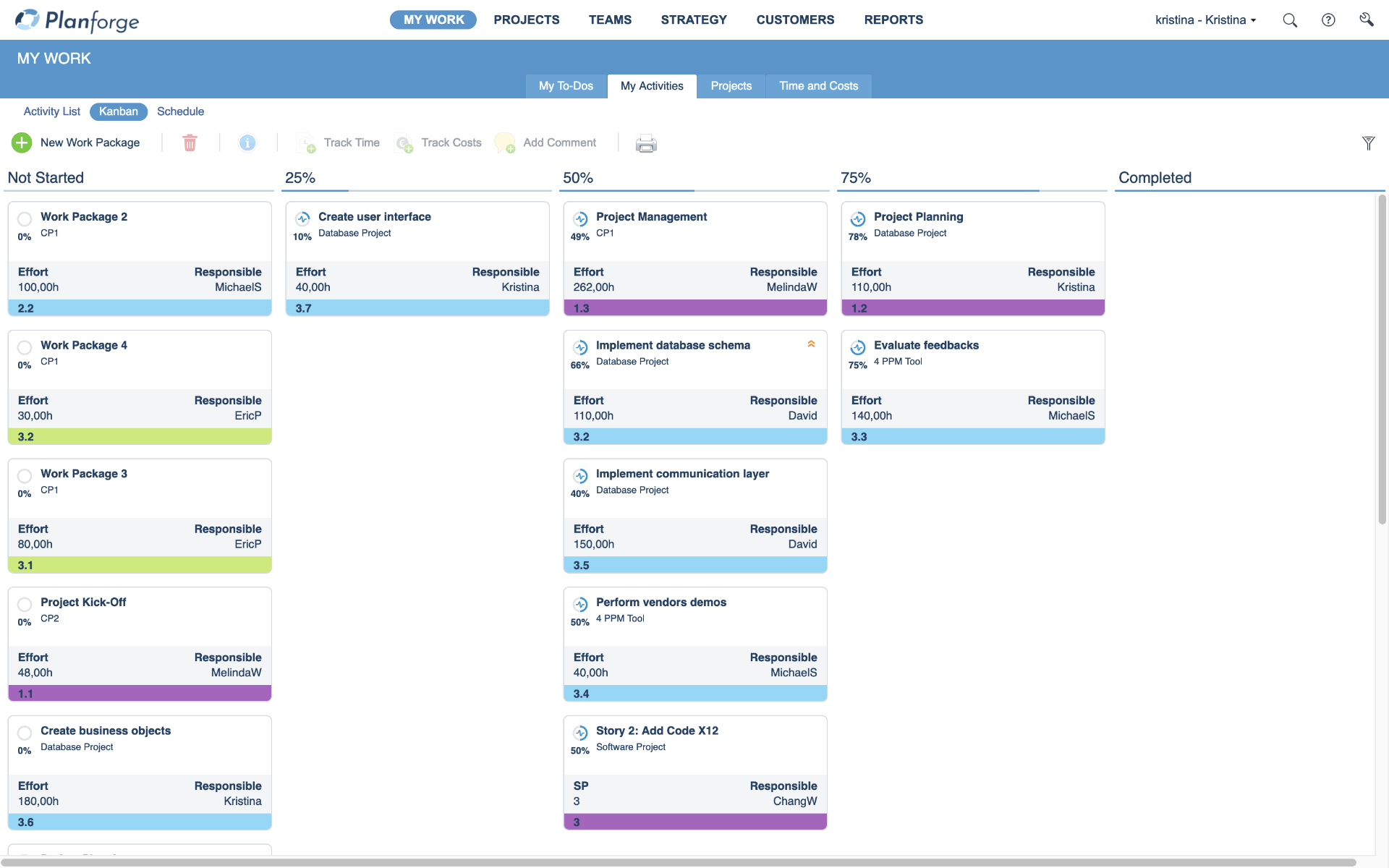Viewport: 1389px width, 868px height.
Task: Click the printer icon
Action: point(646,143)
